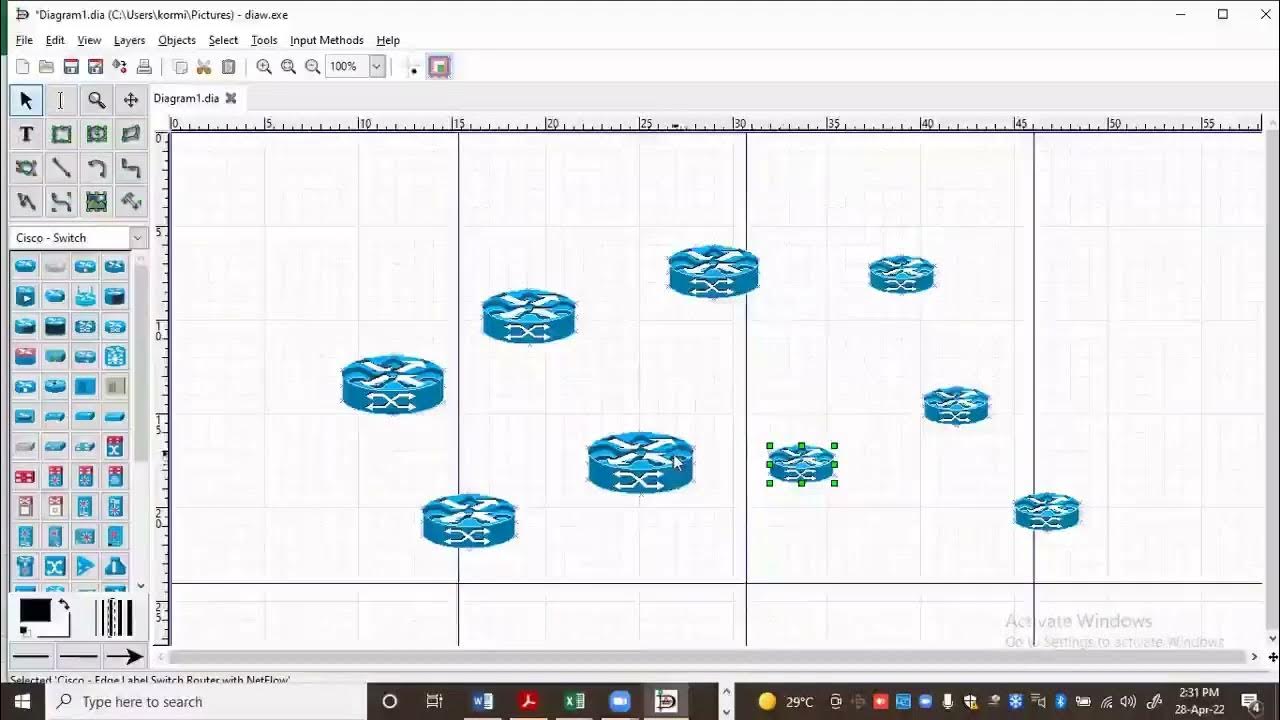Open the line end arrow style selector
This screenshot has height=720, width=1280.
(x=124, y=656)
